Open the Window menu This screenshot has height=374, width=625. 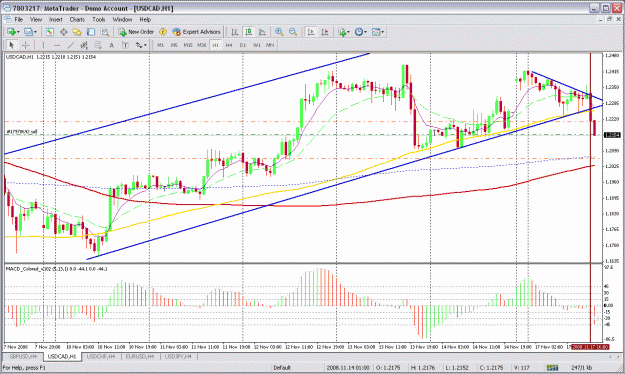122,19
